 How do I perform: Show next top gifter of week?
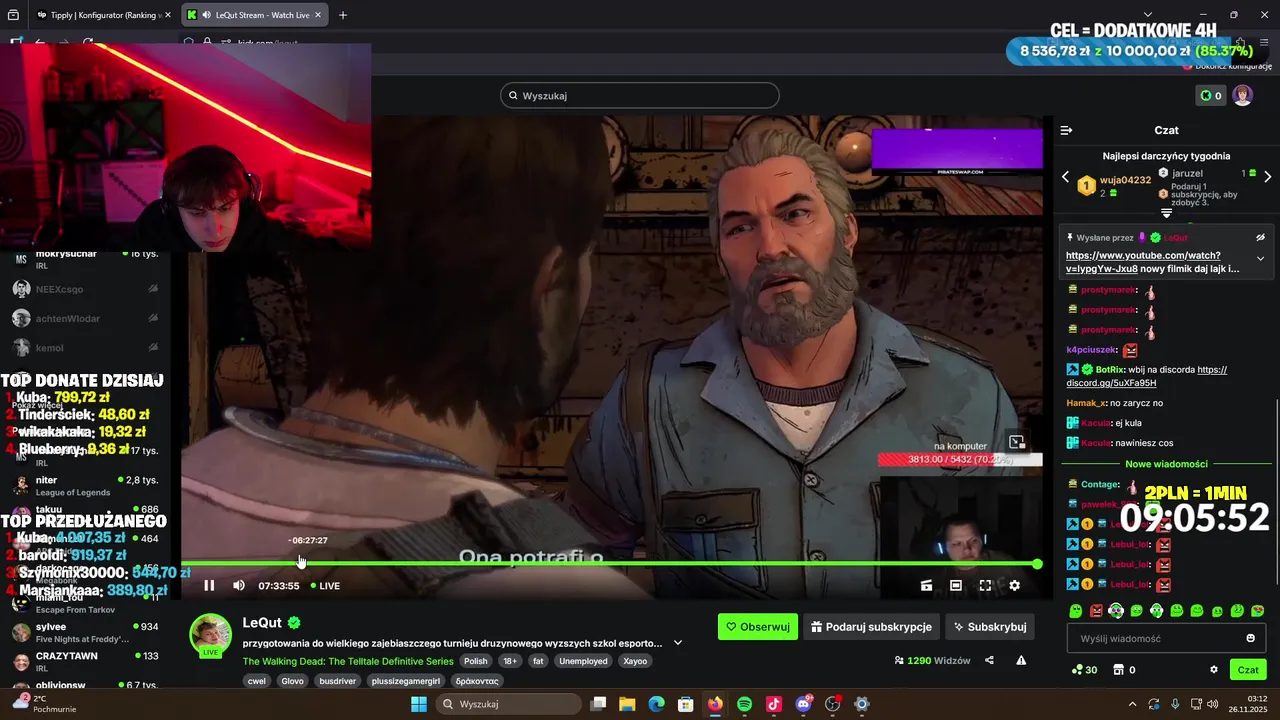pos(1267,177)
